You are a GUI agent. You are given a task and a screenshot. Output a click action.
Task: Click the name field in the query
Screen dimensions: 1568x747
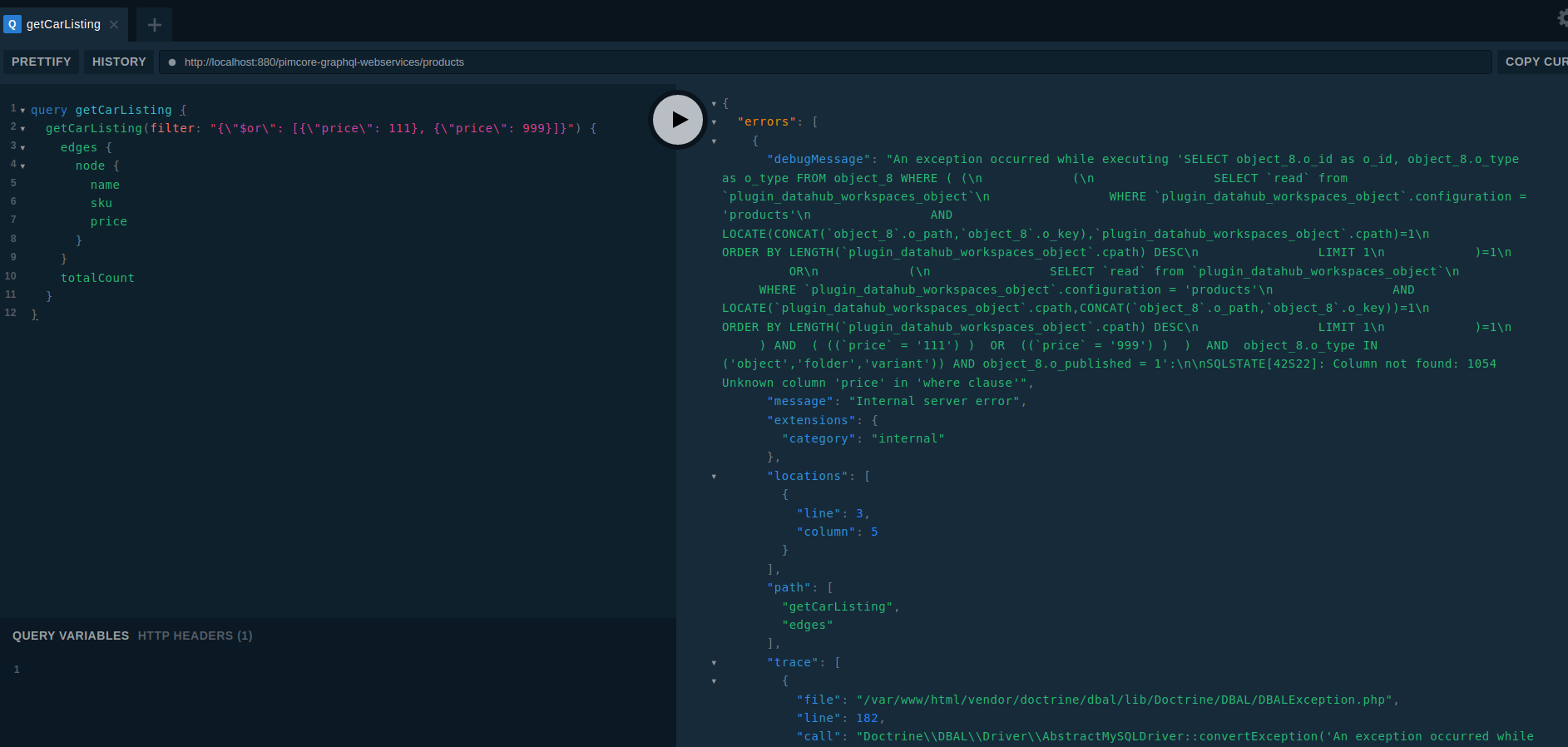(x=105, y=185)
